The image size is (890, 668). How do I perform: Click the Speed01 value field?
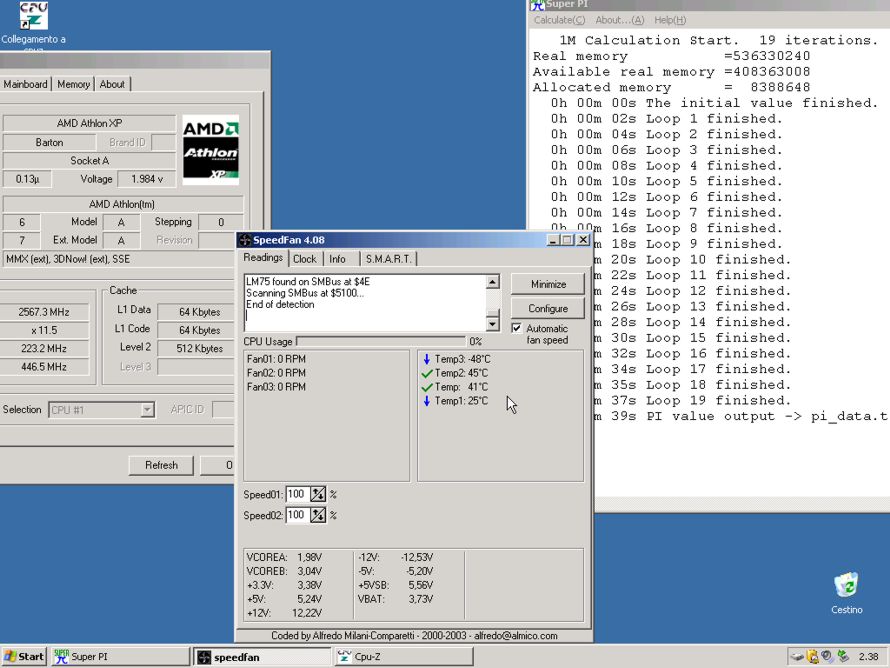(297, 494)
